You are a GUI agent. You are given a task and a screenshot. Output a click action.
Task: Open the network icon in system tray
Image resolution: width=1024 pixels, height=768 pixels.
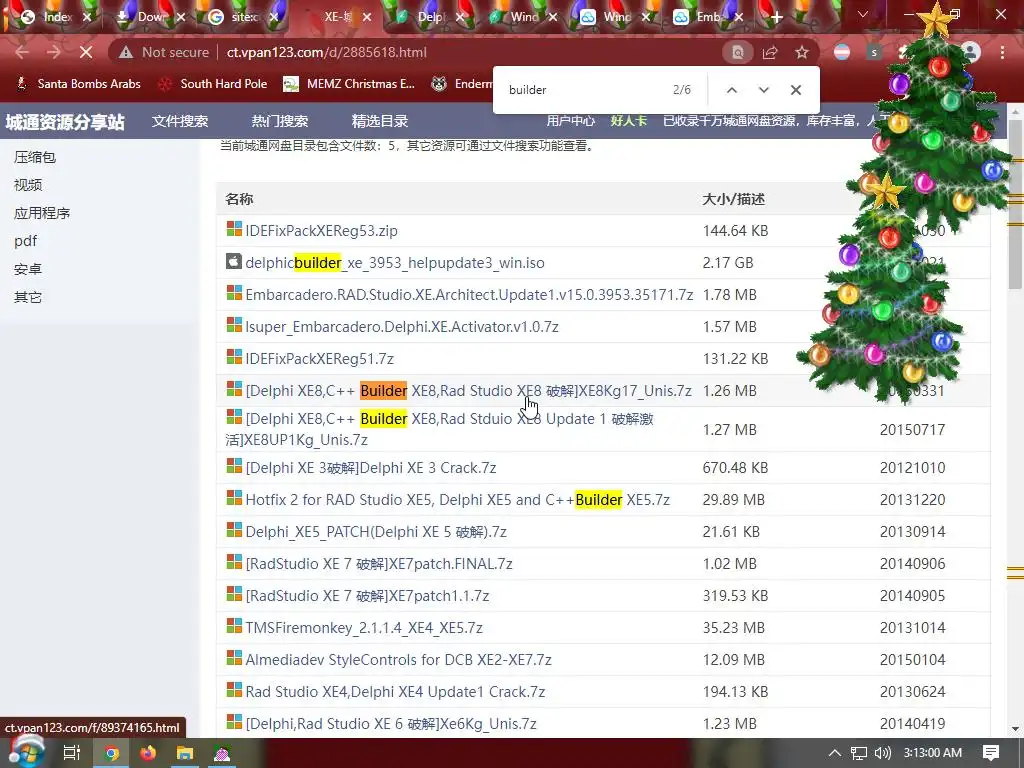[x=859, y=753]
